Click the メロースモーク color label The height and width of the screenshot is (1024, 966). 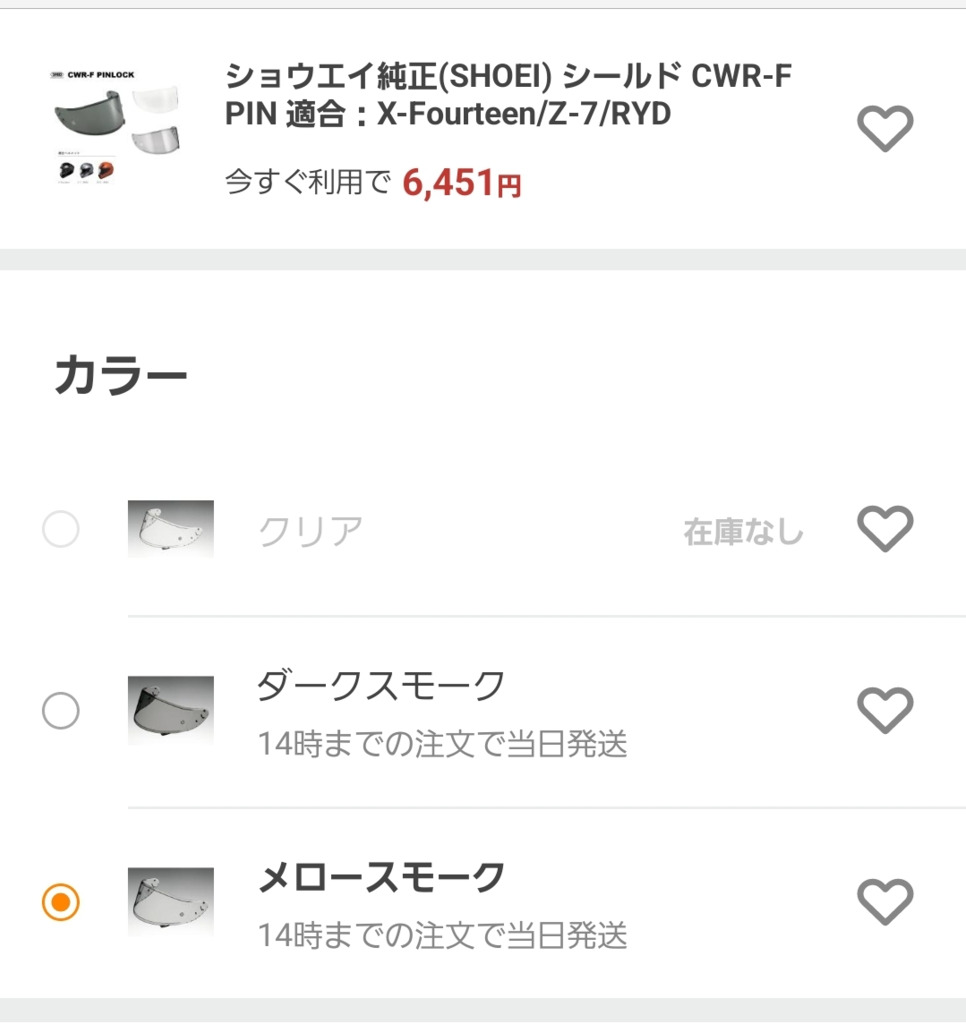381,877
